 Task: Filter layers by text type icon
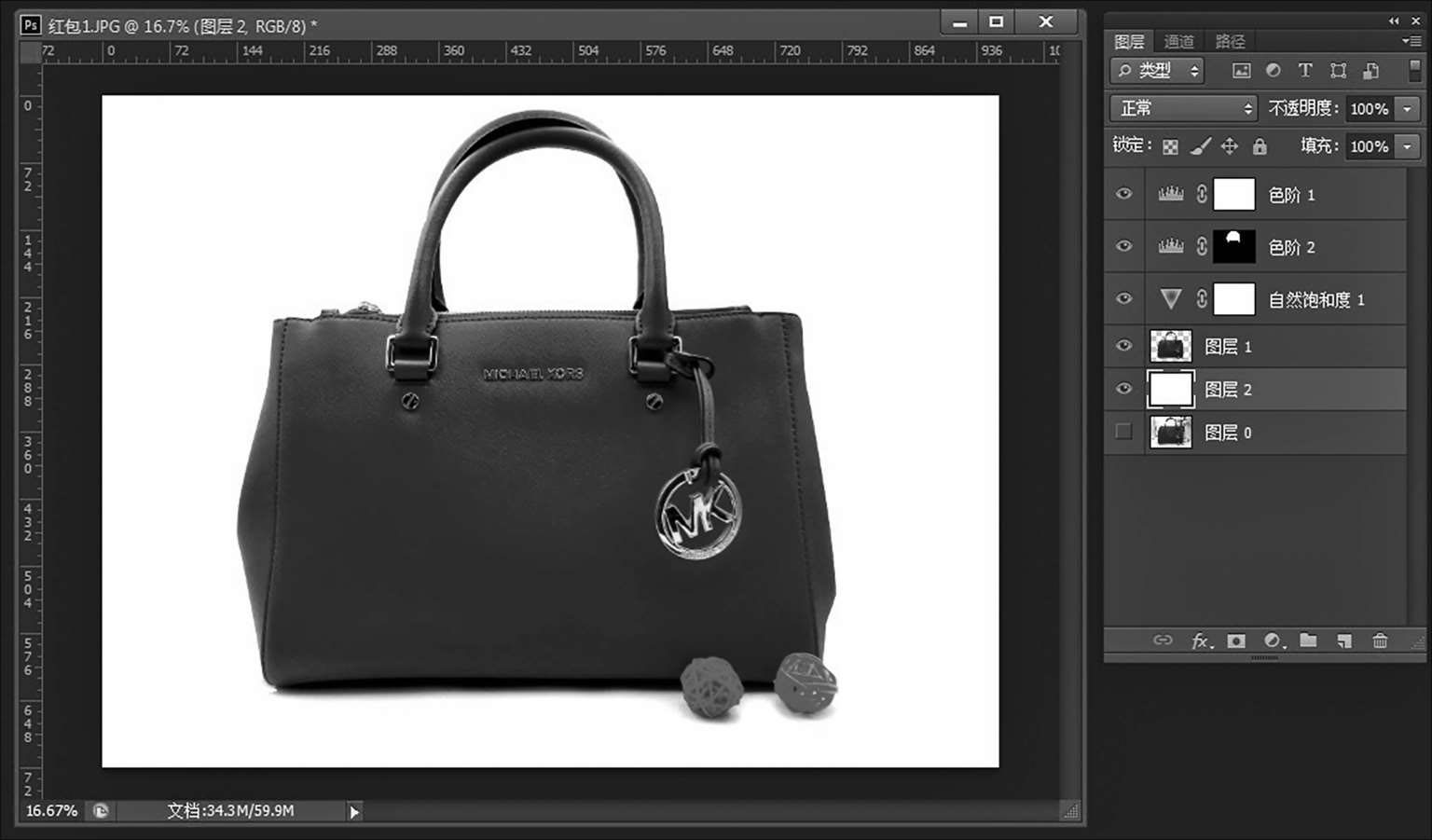[1304, 71]
